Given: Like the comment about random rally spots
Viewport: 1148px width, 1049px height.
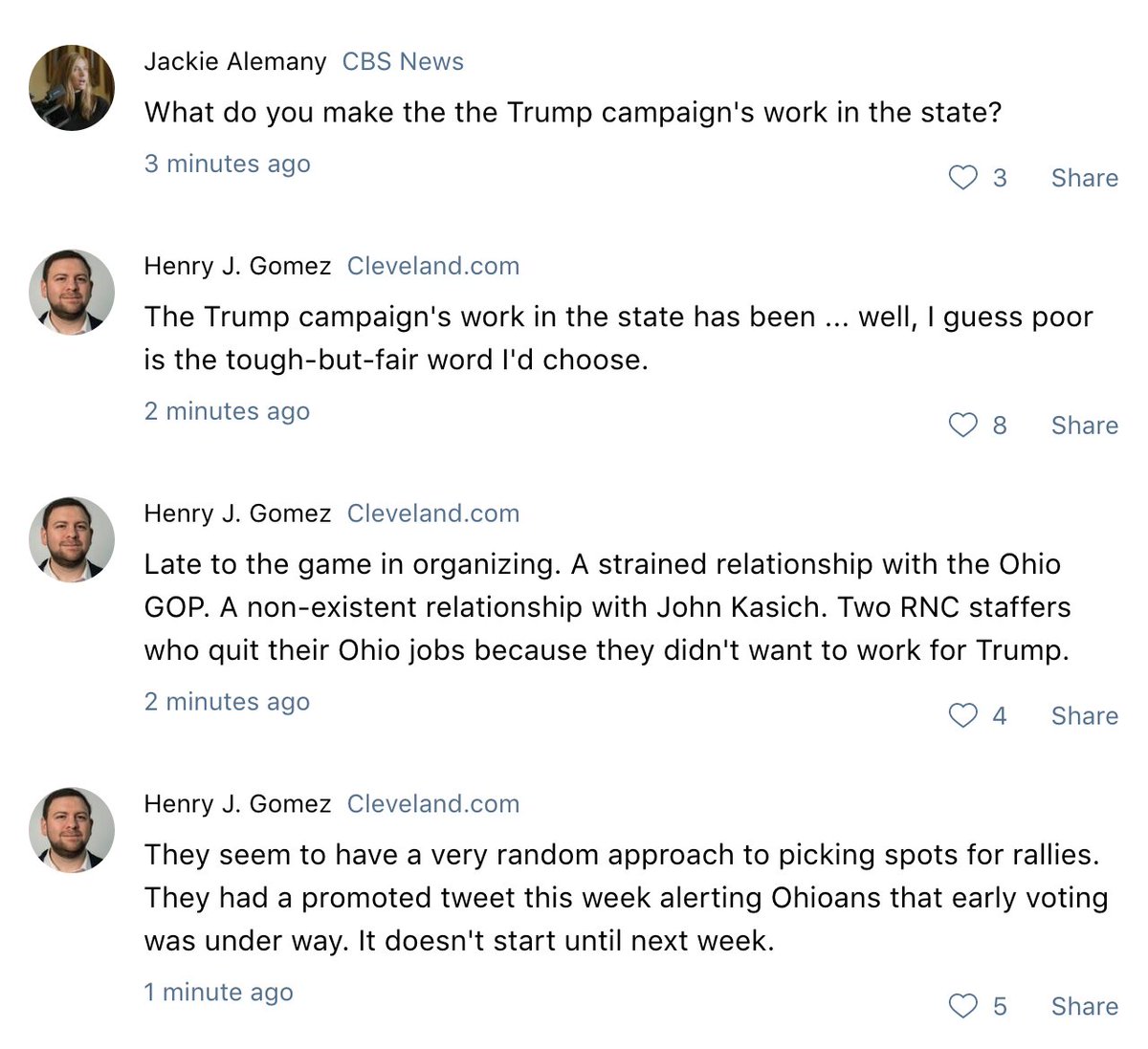Looking at the screenshot, I should (x=962, y=1007).
